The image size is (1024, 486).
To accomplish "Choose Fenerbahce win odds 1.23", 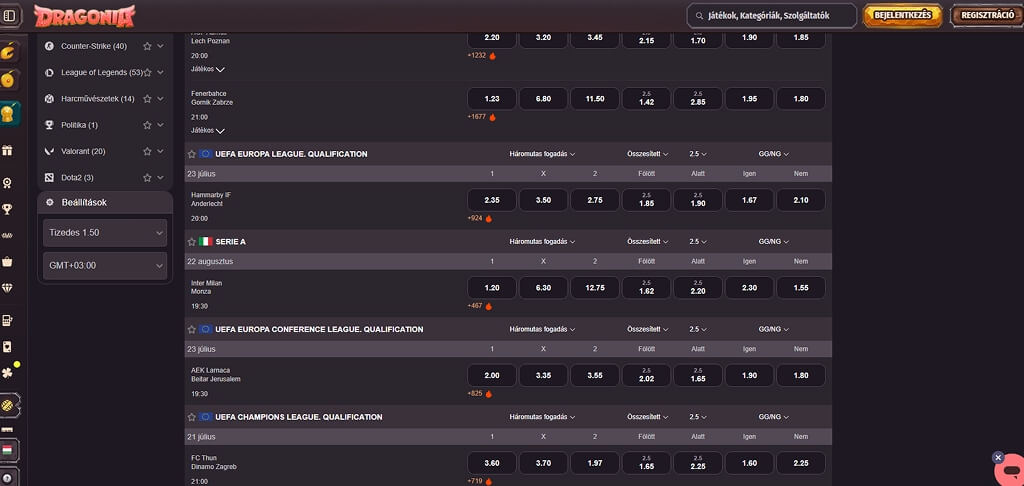I will coord(492,99).
